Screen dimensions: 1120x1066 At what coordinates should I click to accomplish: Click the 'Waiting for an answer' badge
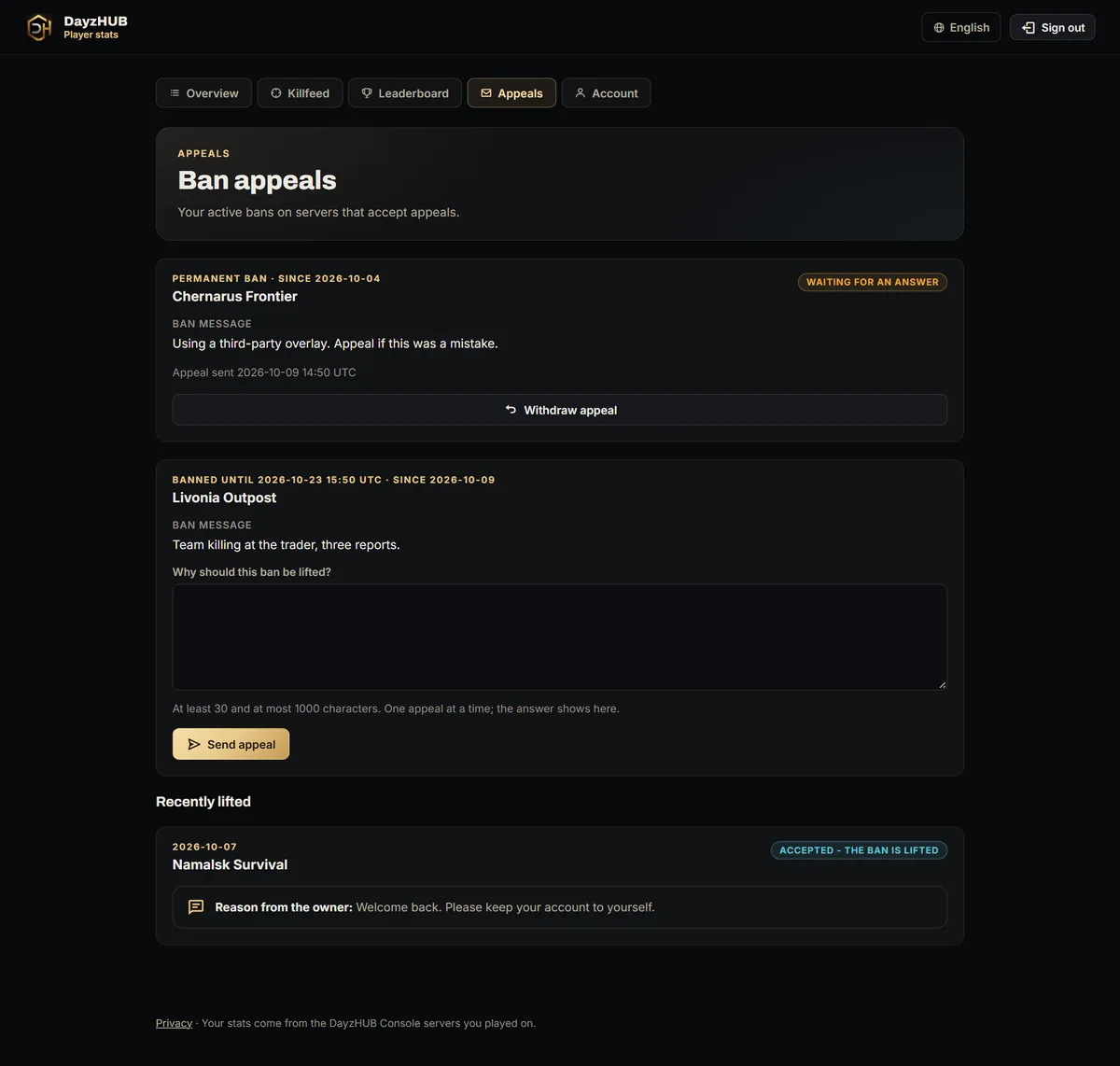coord(873,282)
